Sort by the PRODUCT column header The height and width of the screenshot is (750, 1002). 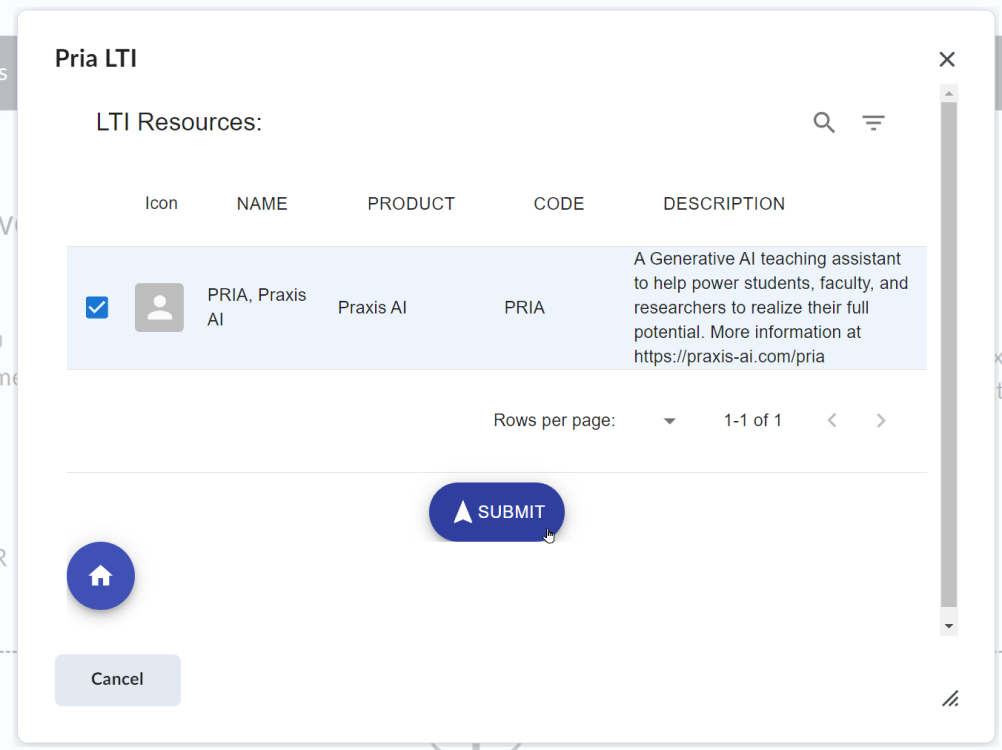click(x=411, y=204)
